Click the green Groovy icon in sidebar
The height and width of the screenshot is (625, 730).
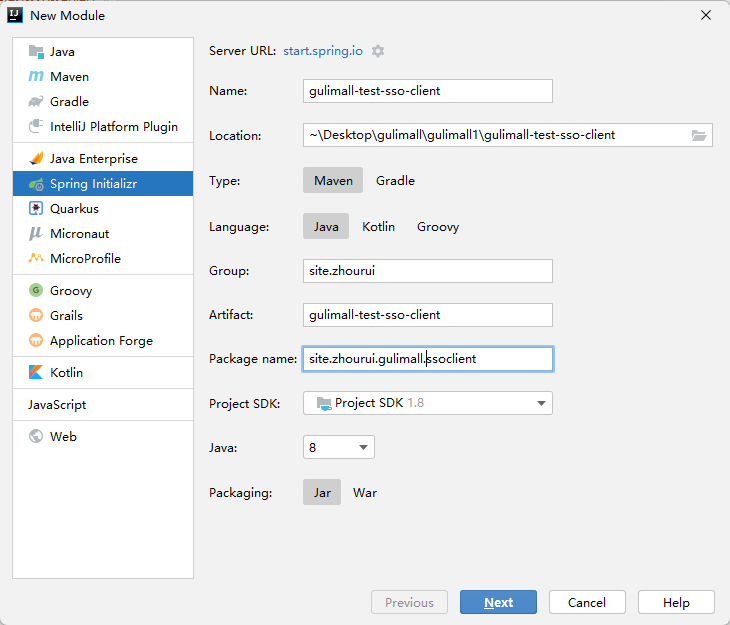[x=36, y=290]
